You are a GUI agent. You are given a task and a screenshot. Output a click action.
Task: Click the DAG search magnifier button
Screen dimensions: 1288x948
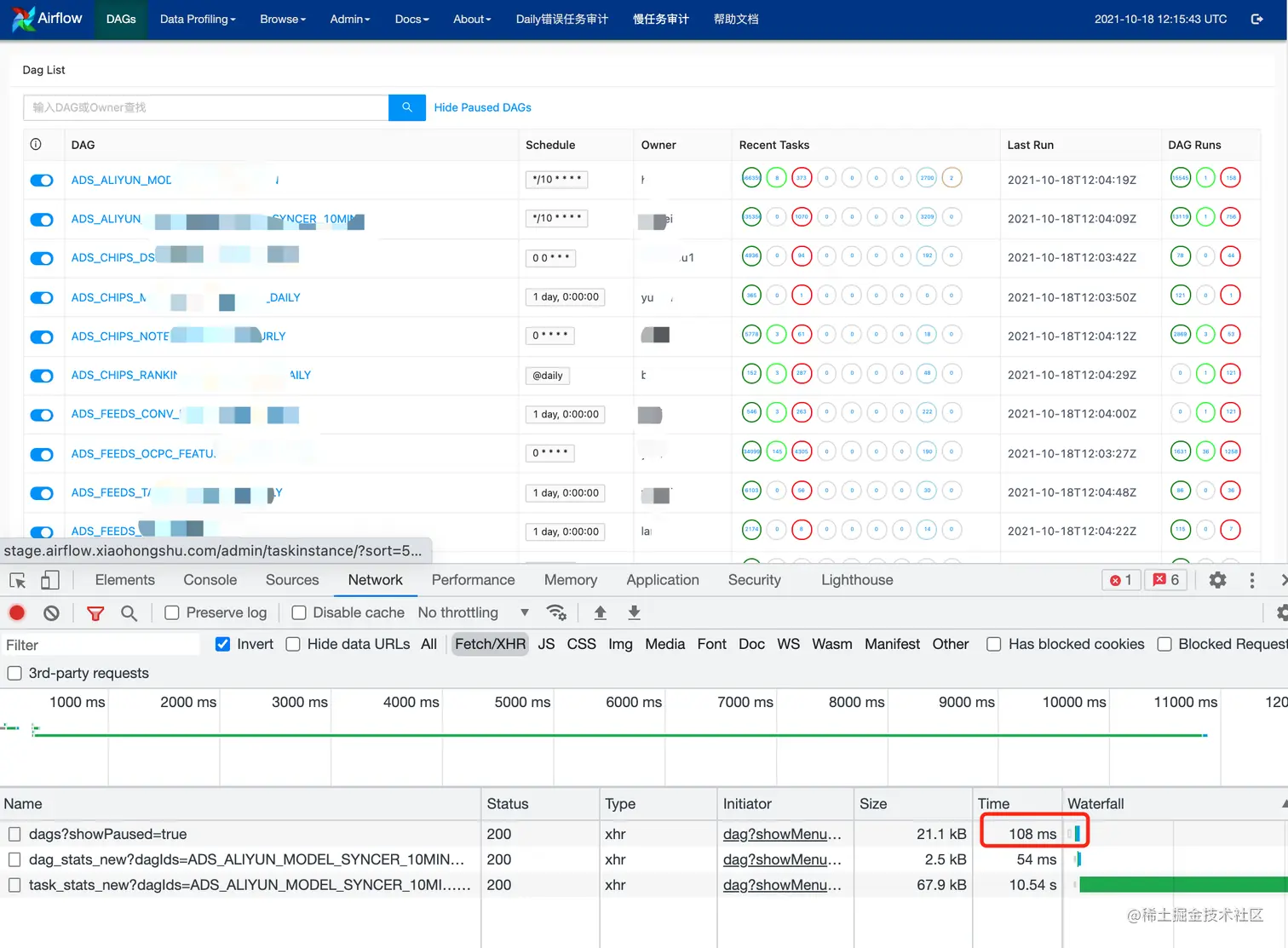coord(407,107)
